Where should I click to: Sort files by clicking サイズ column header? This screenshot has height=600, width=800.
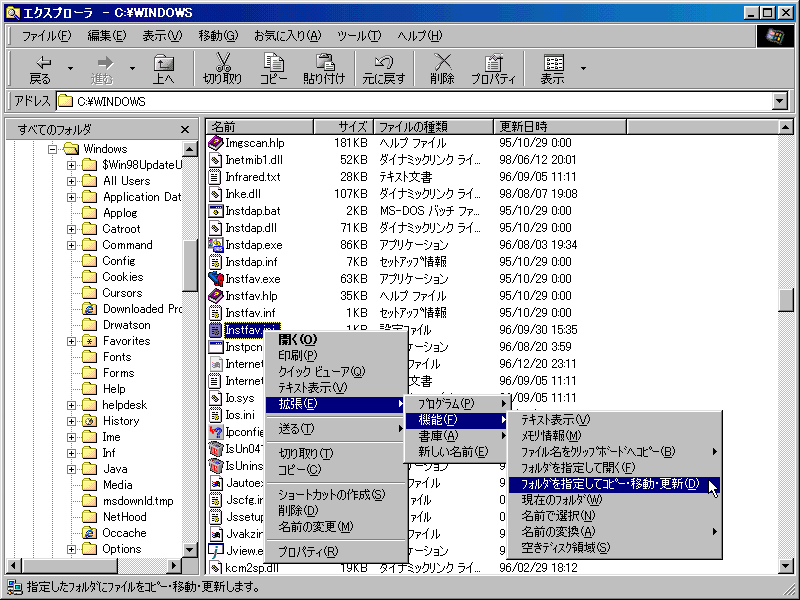click(343, 127)
